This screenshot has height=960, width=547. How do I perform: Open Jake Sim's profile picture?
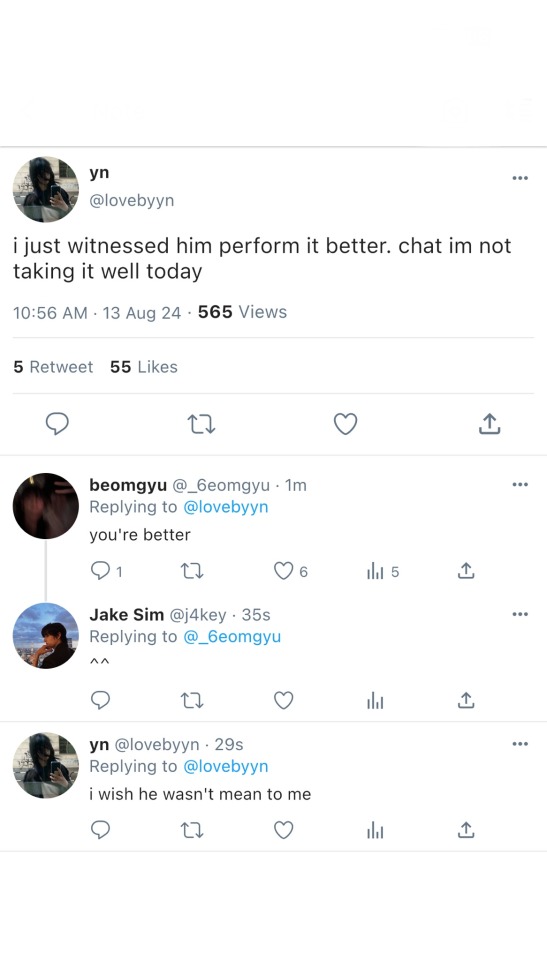click(x=46, y=636)
